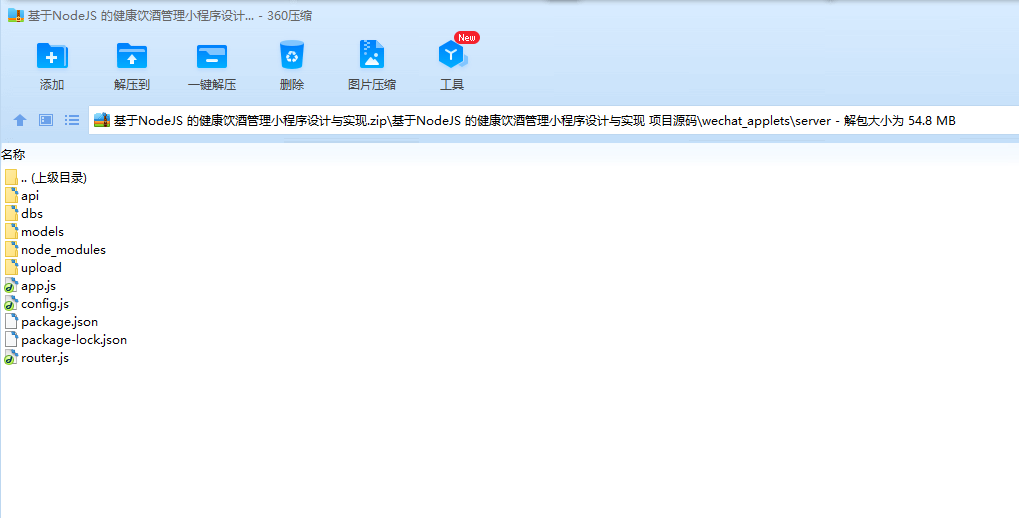Click the package.json document icon

pos(11,322)
